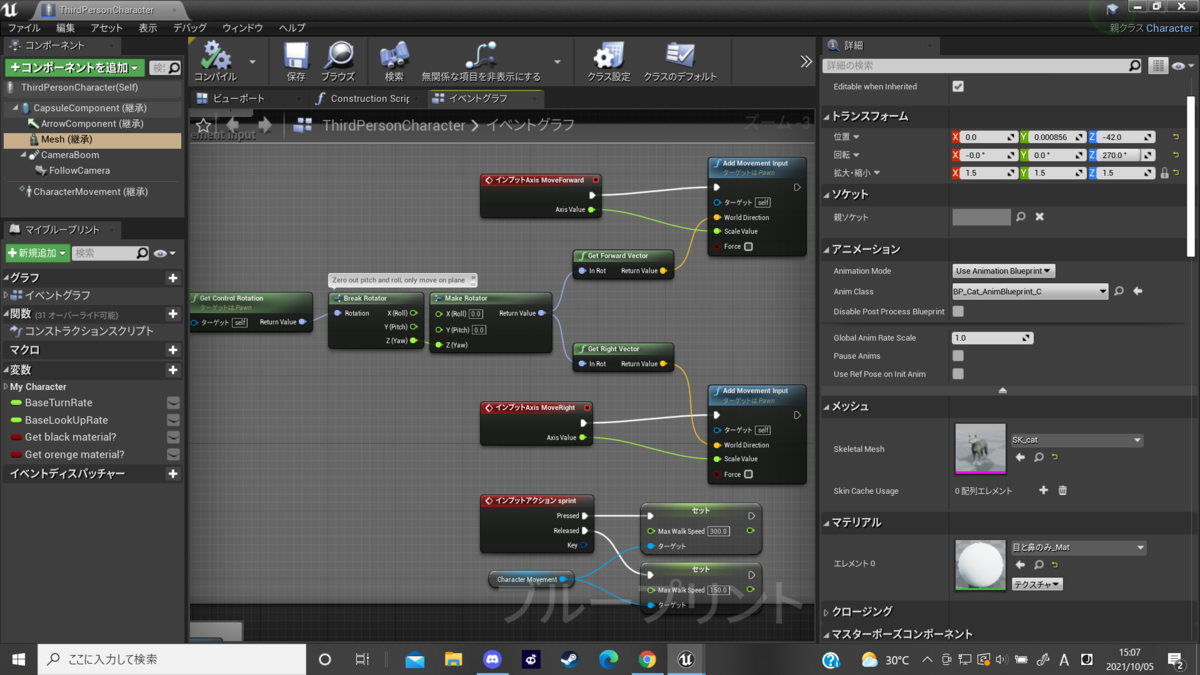Click 無関係な項目を非表示にする toolbar icon
The height and width of the screenshot is (675, 1200).
481,60
